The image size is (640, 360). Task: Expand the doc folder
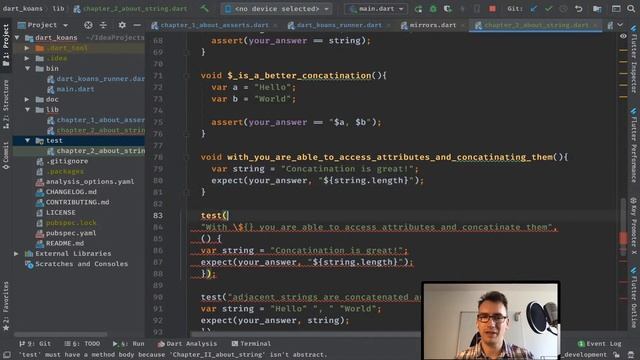[x=27, y=99]
